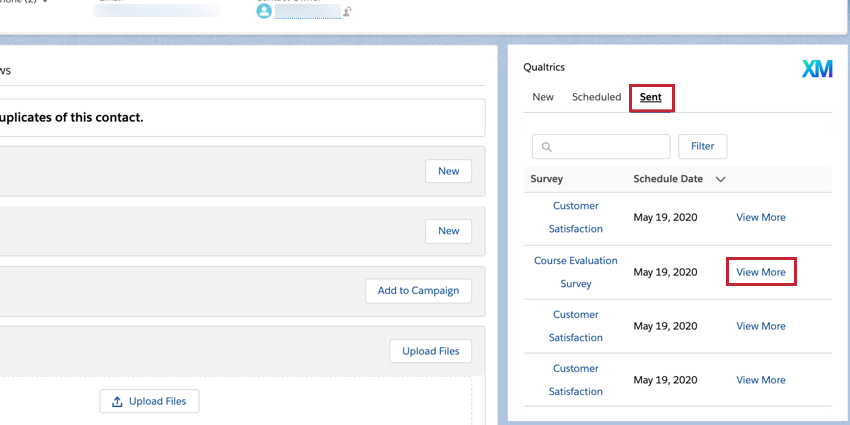
Task: Click the contact owner avatar icon
Action: pyautogui.click(x=264, y=11)
